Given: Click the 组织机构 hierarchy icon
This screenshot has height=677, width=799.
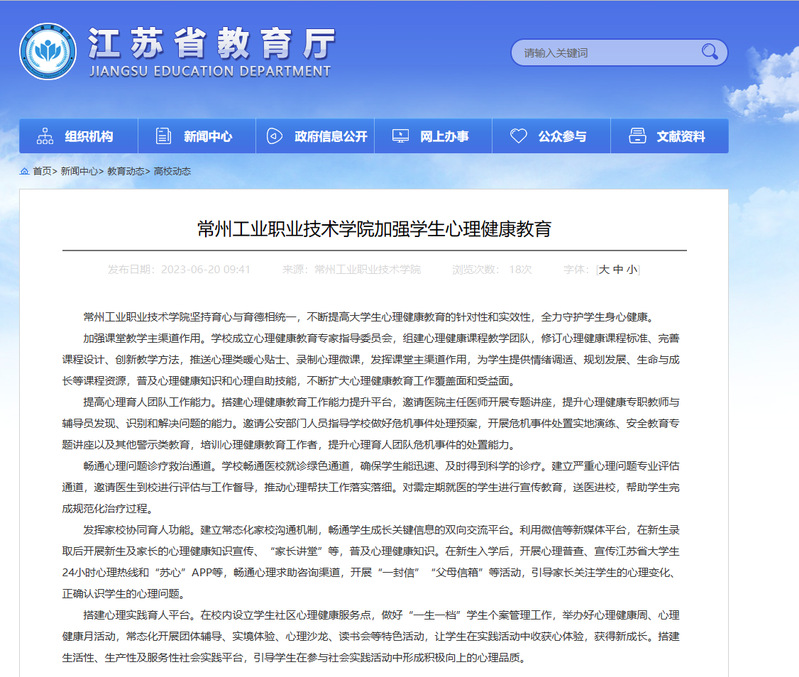Looking at the screenshot, I should coord(44,136).
